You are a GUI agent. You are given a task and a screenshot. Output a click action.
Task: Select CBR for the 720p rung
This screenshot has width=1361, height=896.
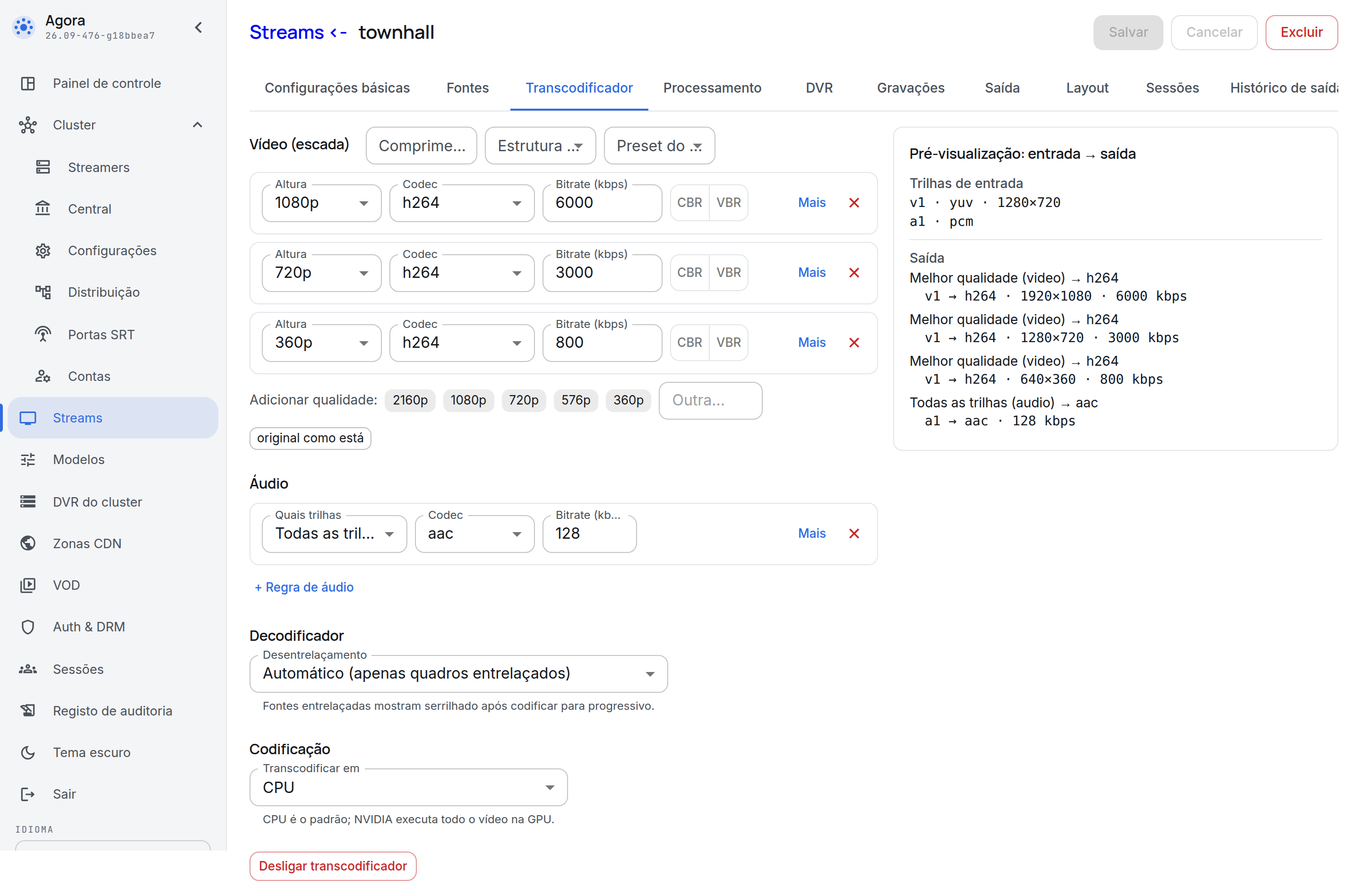point(689,273)
